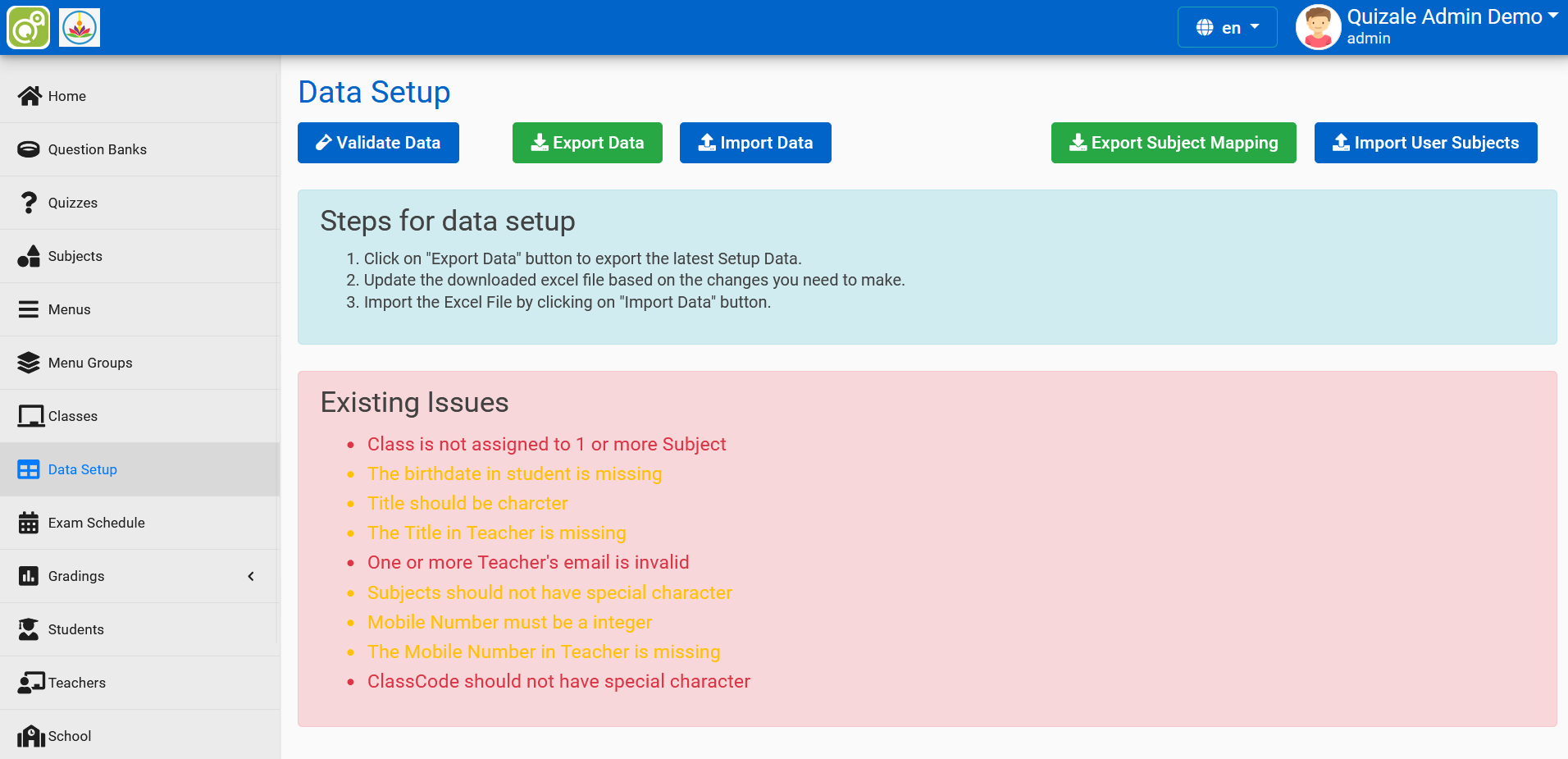Viewport: 1568px width, 759px height.
Task: Select the Menus list icon
Action: (x=29, y=309)
